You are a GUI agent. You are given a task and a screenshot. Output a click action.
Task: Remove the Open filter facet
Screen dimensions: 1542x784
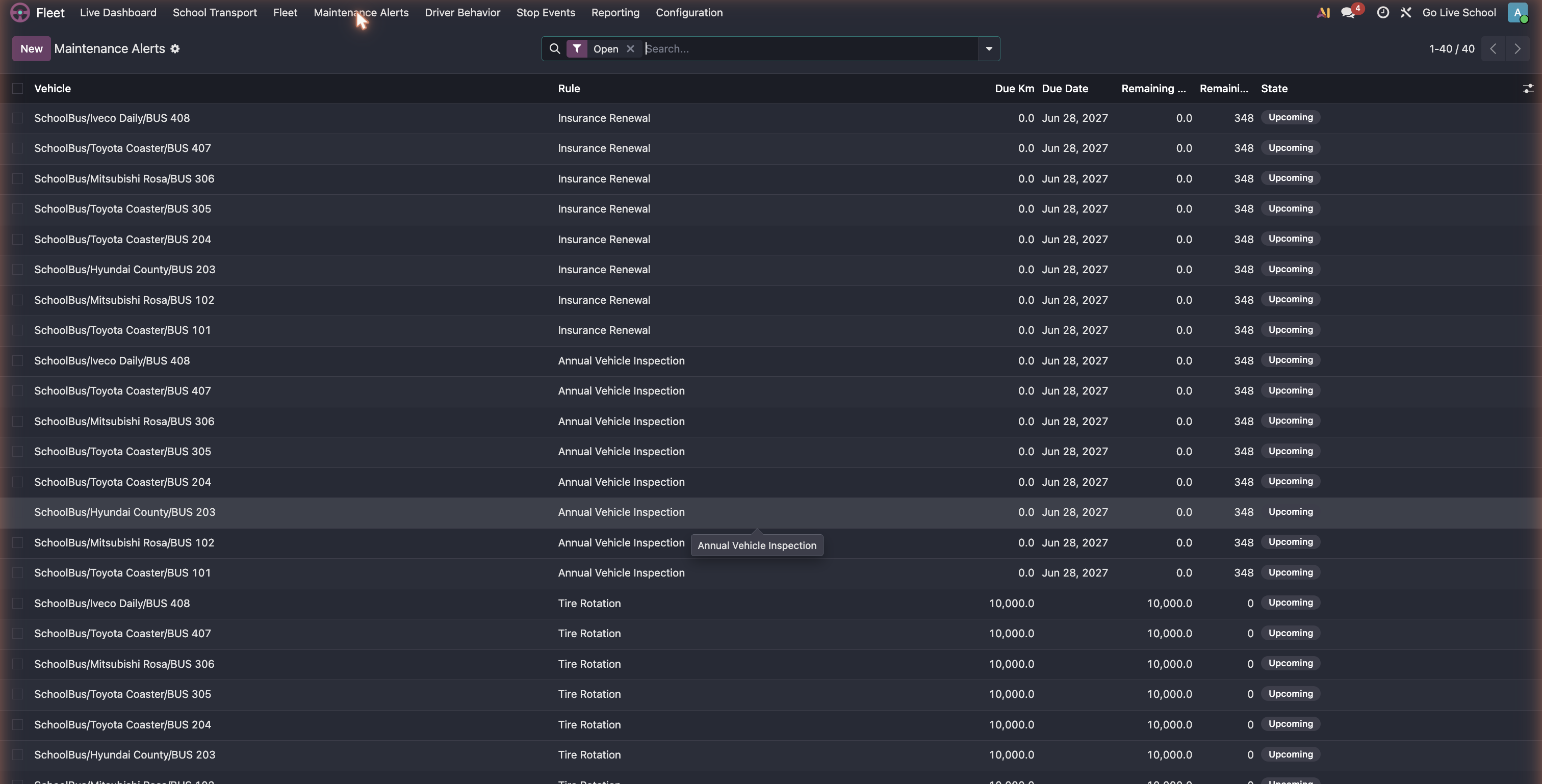click(x=630, y=48)
